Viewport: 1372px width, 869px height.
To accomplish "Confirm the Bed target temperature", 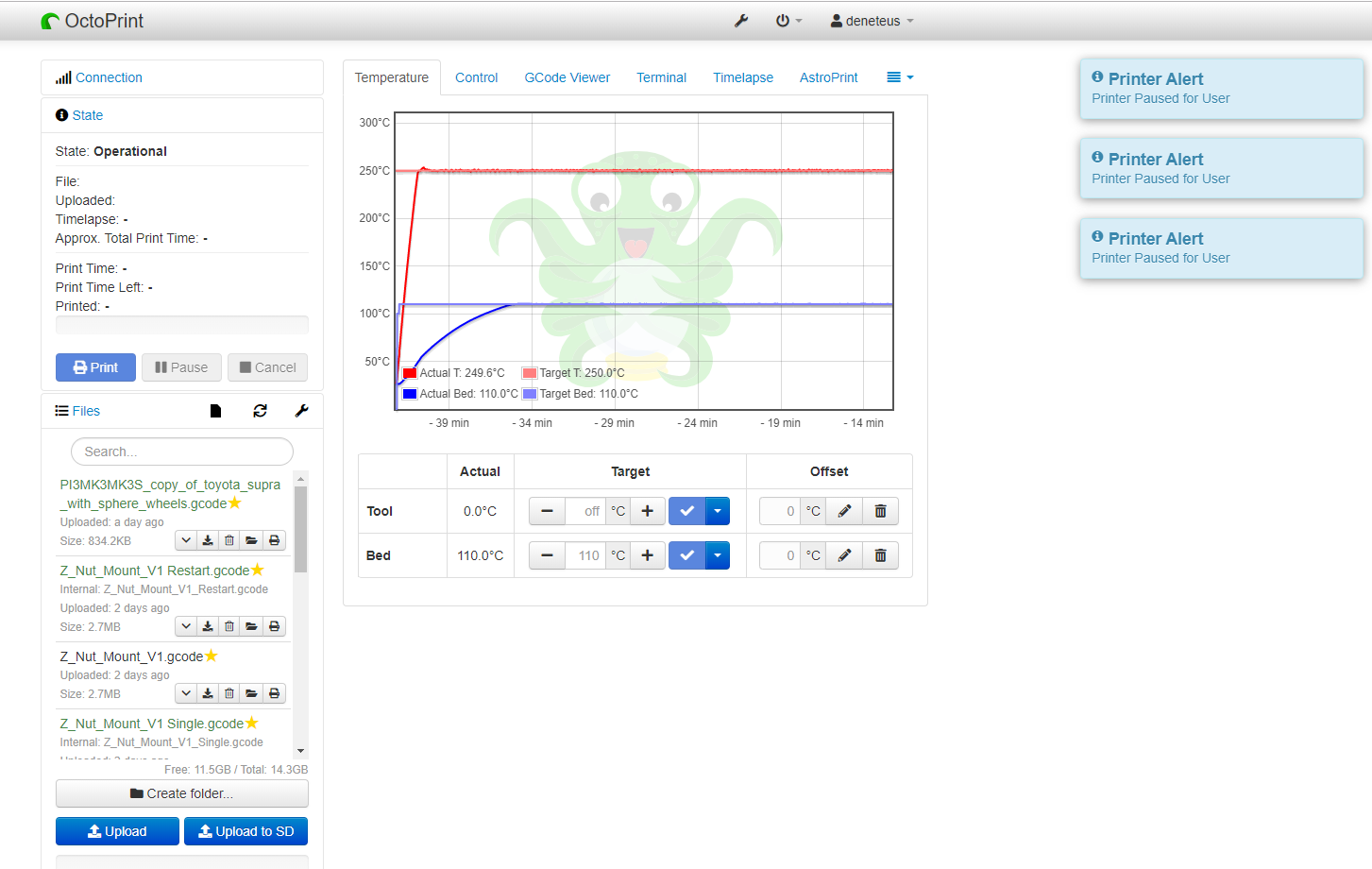I will 686,555.
